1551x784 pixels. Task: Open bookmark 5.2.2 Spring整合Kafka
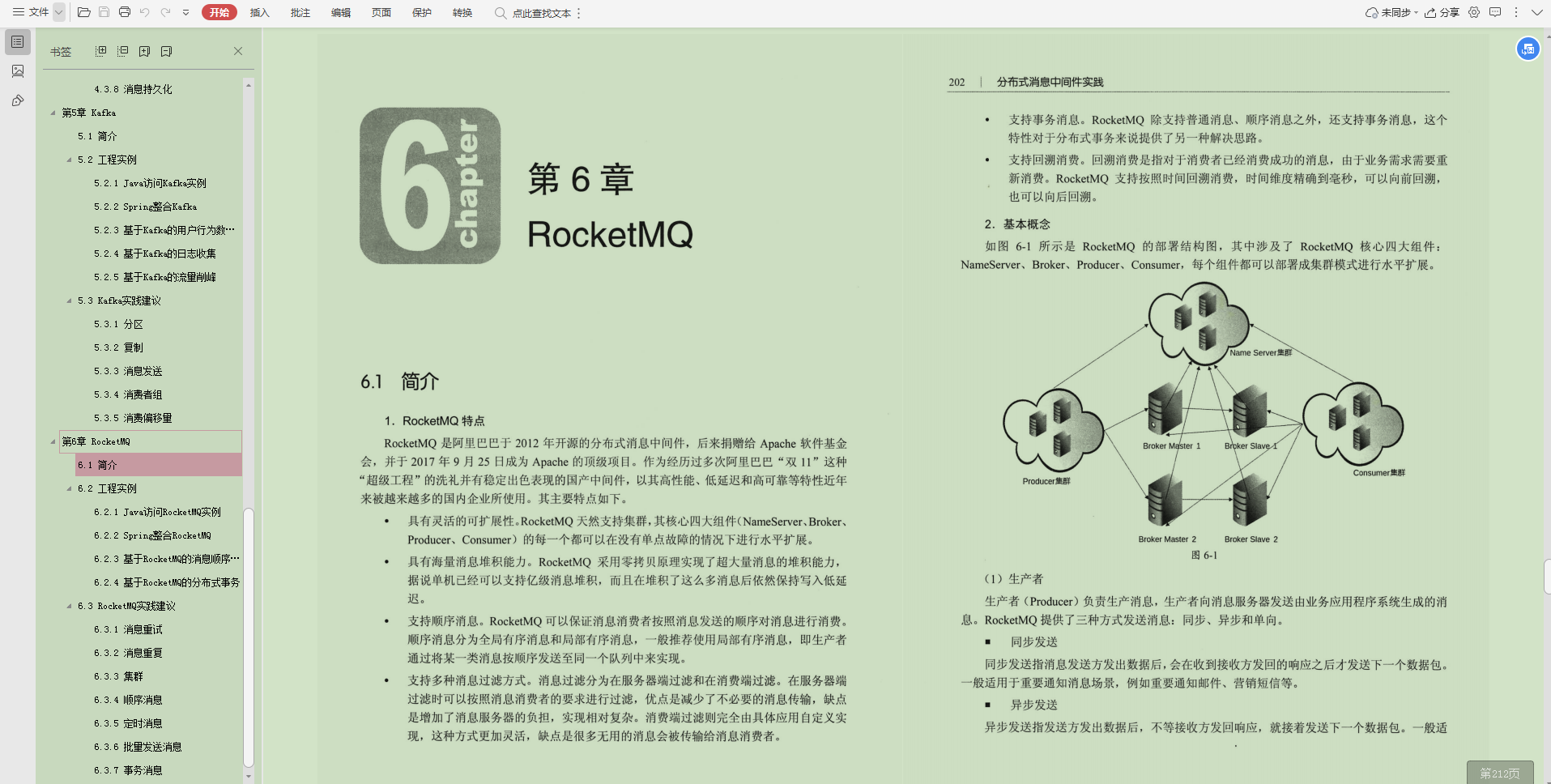(145, 207)
